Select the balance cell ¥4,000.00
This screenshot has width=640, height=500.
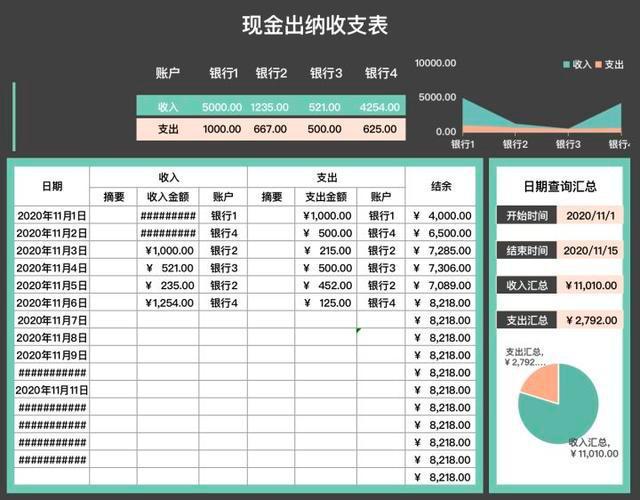(x=441, y=216)
